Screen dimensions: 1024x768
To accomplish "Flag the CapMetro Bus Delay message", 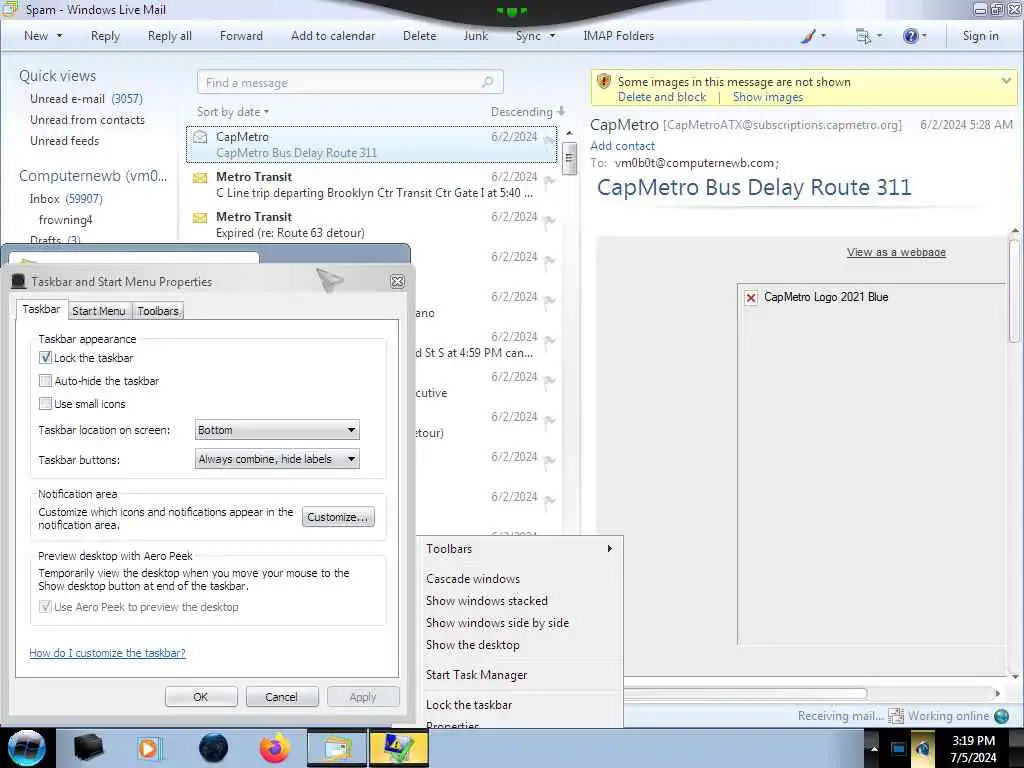I will click(549, 140).
